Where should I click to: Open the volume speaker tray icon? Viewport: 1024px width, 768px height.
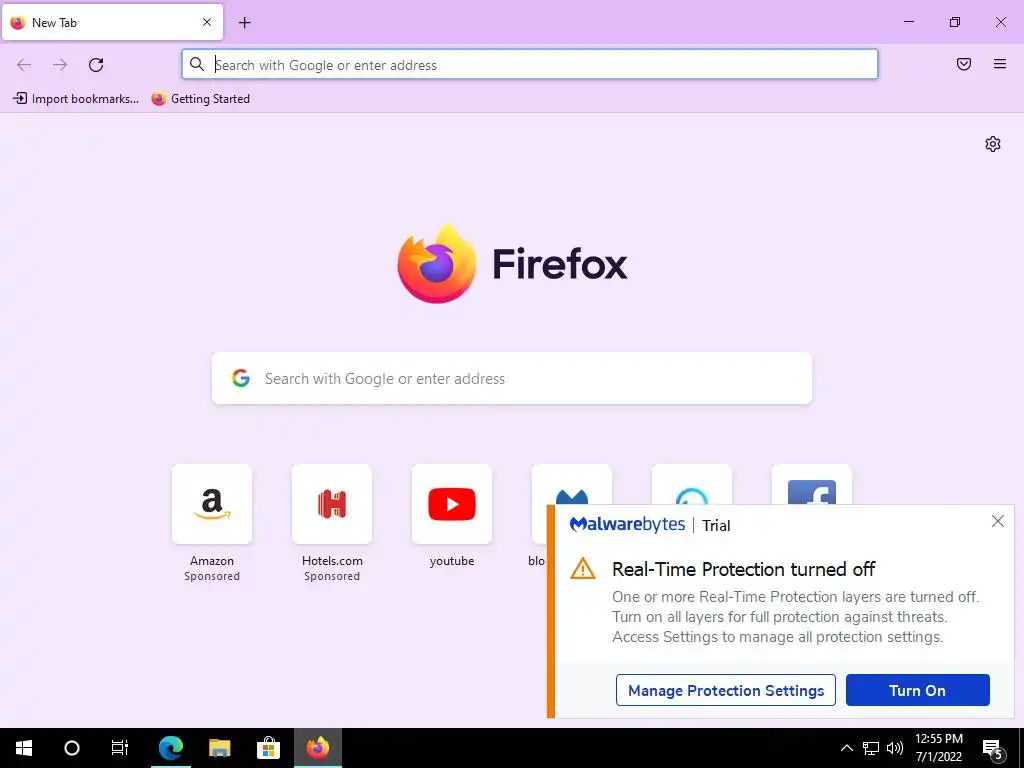(x=895, y=748)
